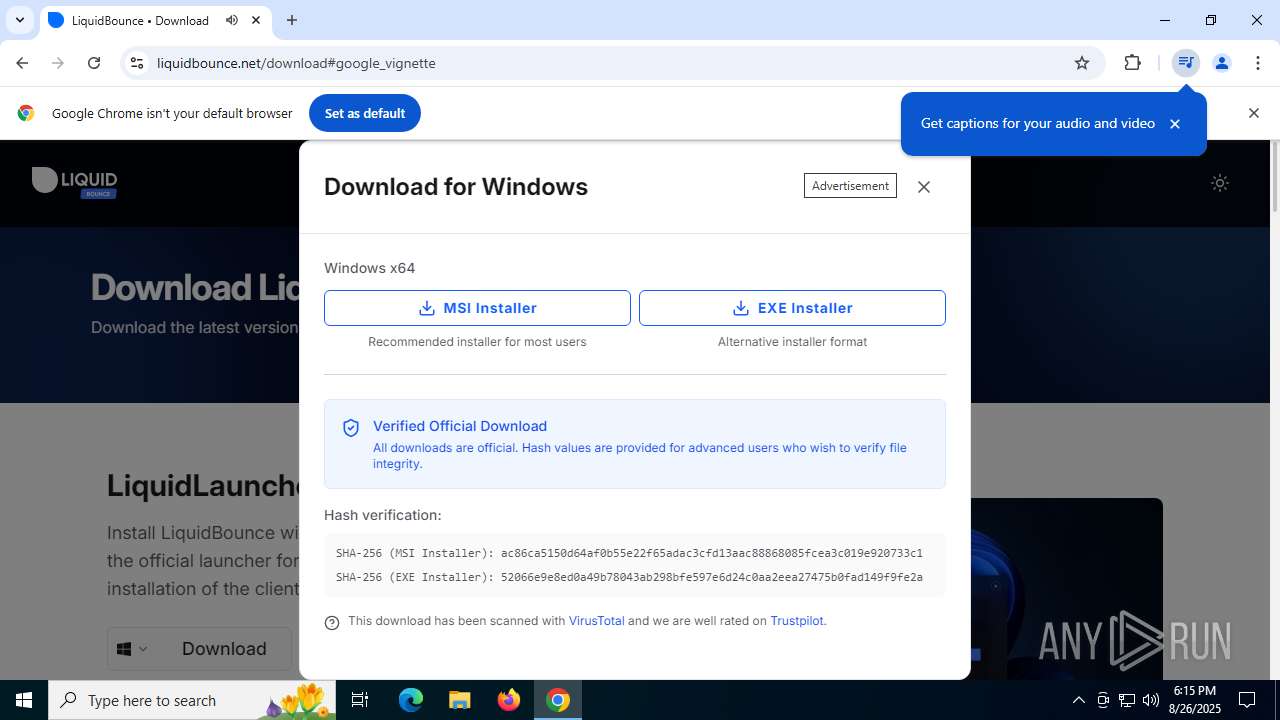The width and height of the screenshot is (1280, 720).
Task: Open the Trustpilot link
Action: pyautogui.click(x=797, y=621)
